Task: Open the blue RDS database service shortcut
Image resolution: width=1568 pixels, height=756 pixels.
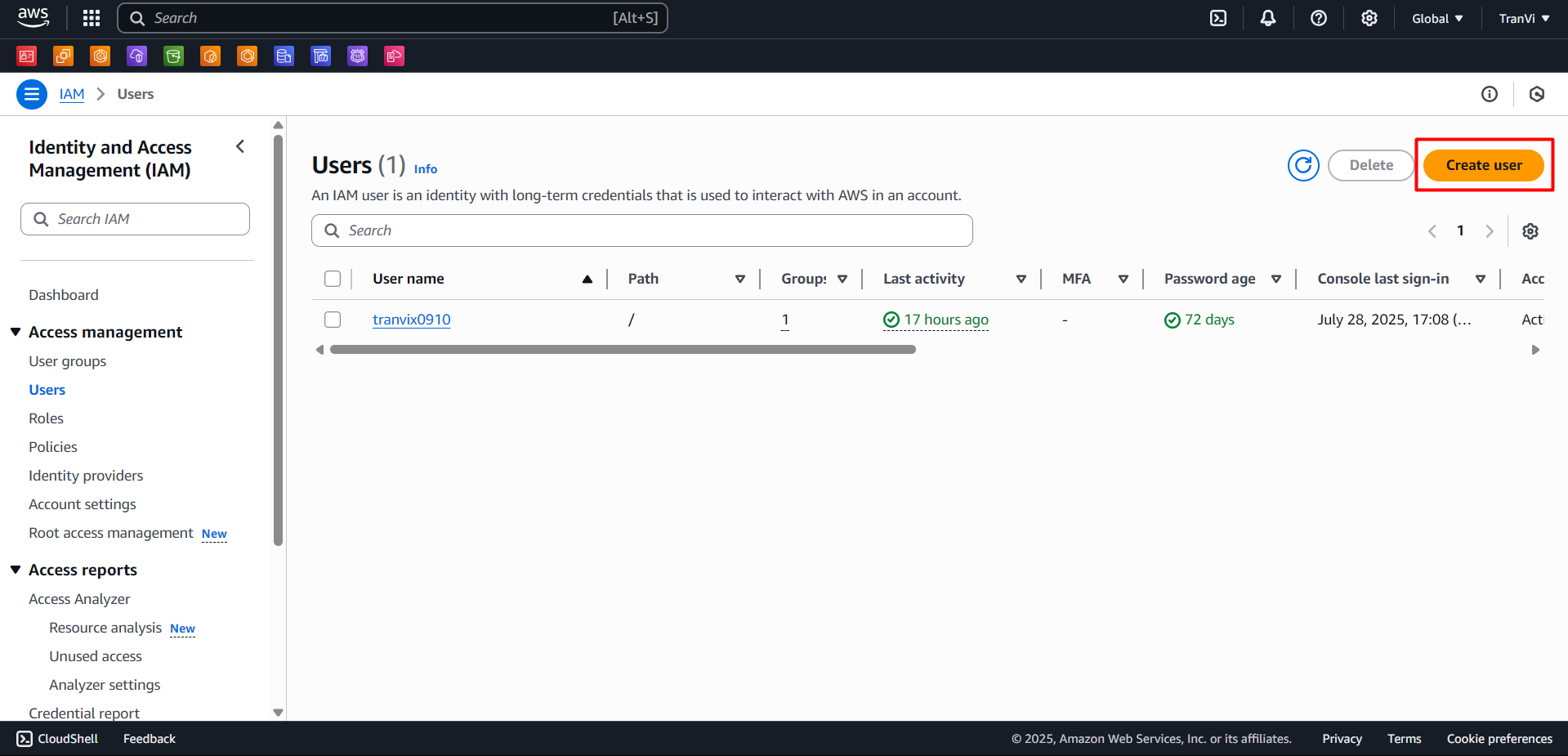Action: click(x=284, y=56)
